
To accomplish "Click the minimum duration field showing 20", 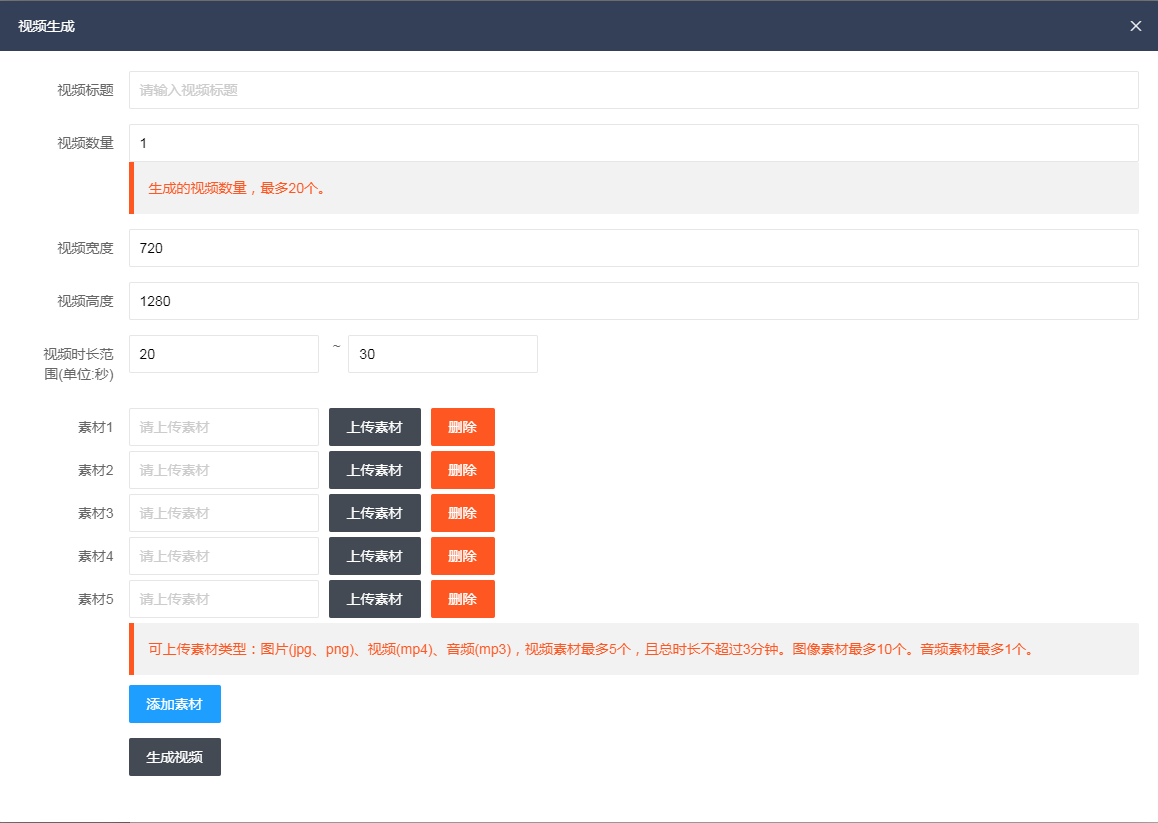I will pos(224,355).
